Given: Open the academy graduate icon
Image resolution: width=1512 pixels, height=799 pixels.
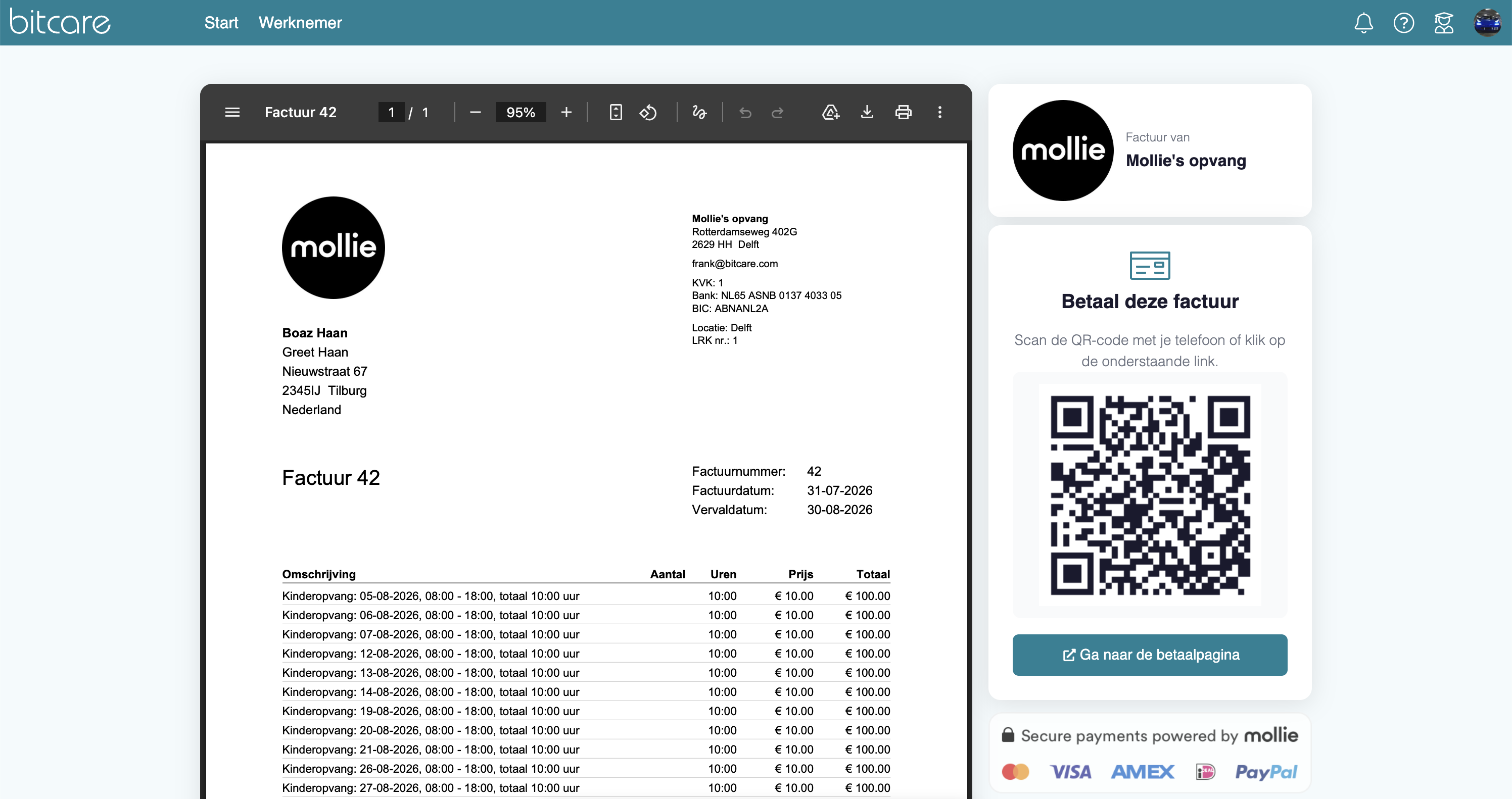Looking at the screenshot, I should point(1443,23).
